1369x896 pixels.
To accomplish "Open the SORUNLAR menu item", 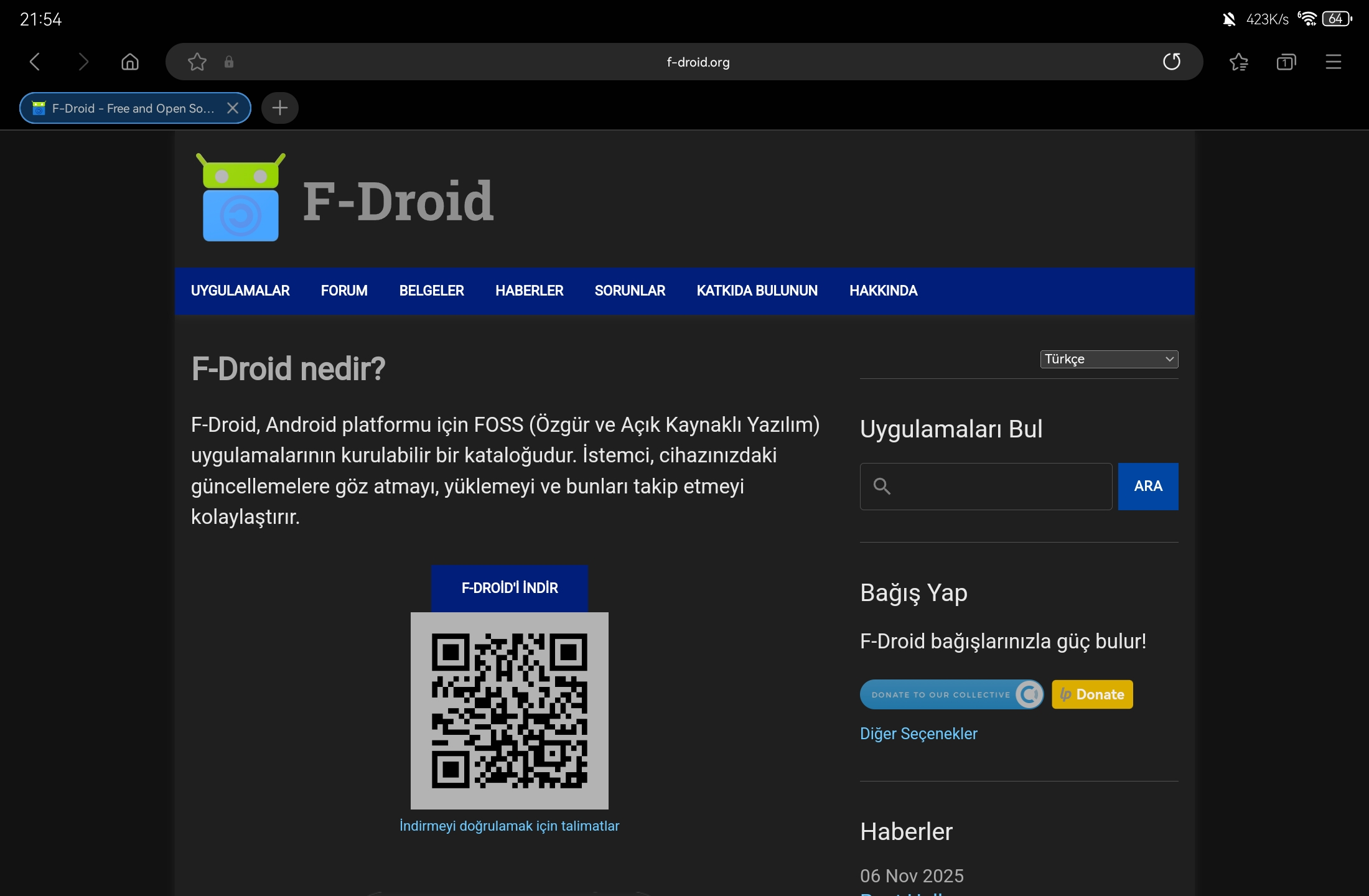I will pyautogui.click(x=630, y=291).
